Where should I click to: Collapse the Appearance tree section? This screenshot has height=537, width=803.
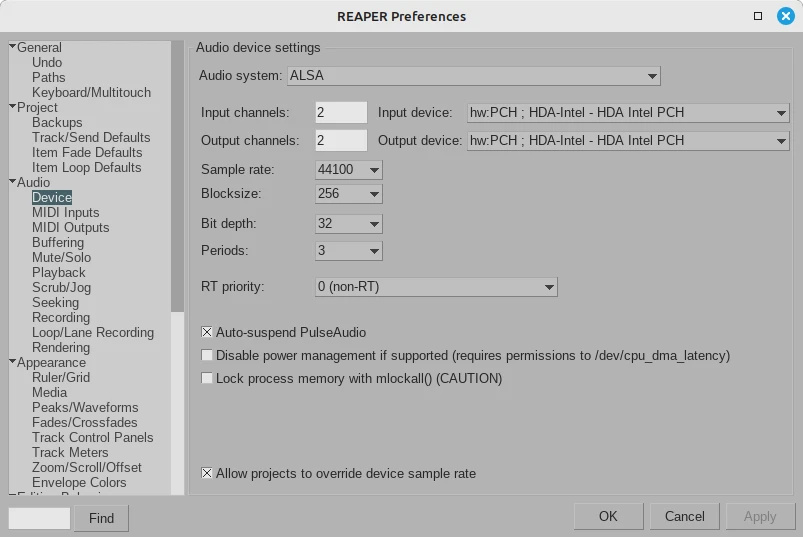point(12,361)
